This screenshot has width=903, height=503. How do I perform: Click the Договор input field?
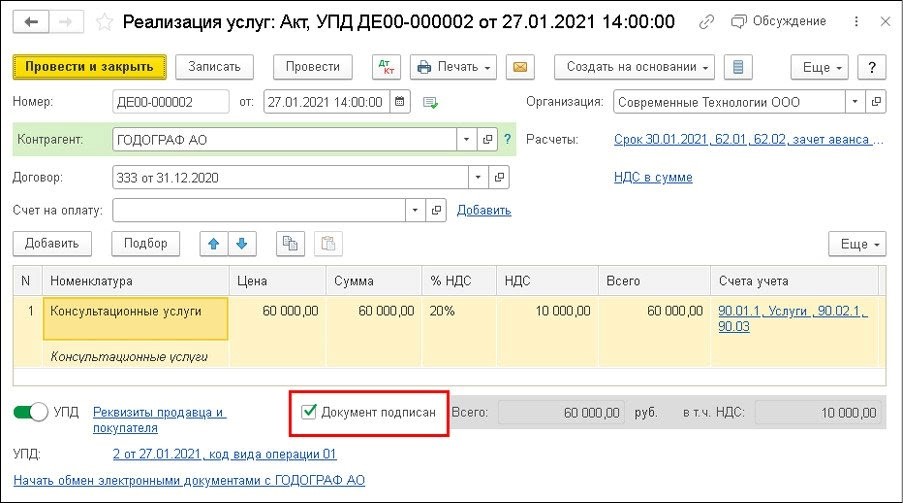click(291, 177)
